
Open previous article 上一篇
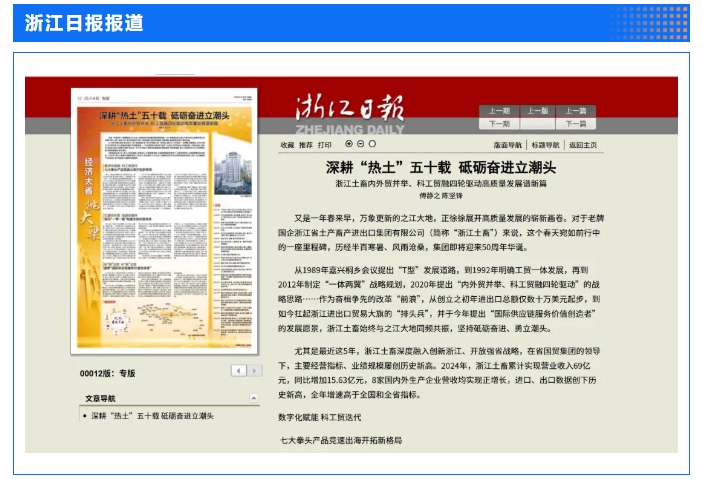[x=575, y=111]
